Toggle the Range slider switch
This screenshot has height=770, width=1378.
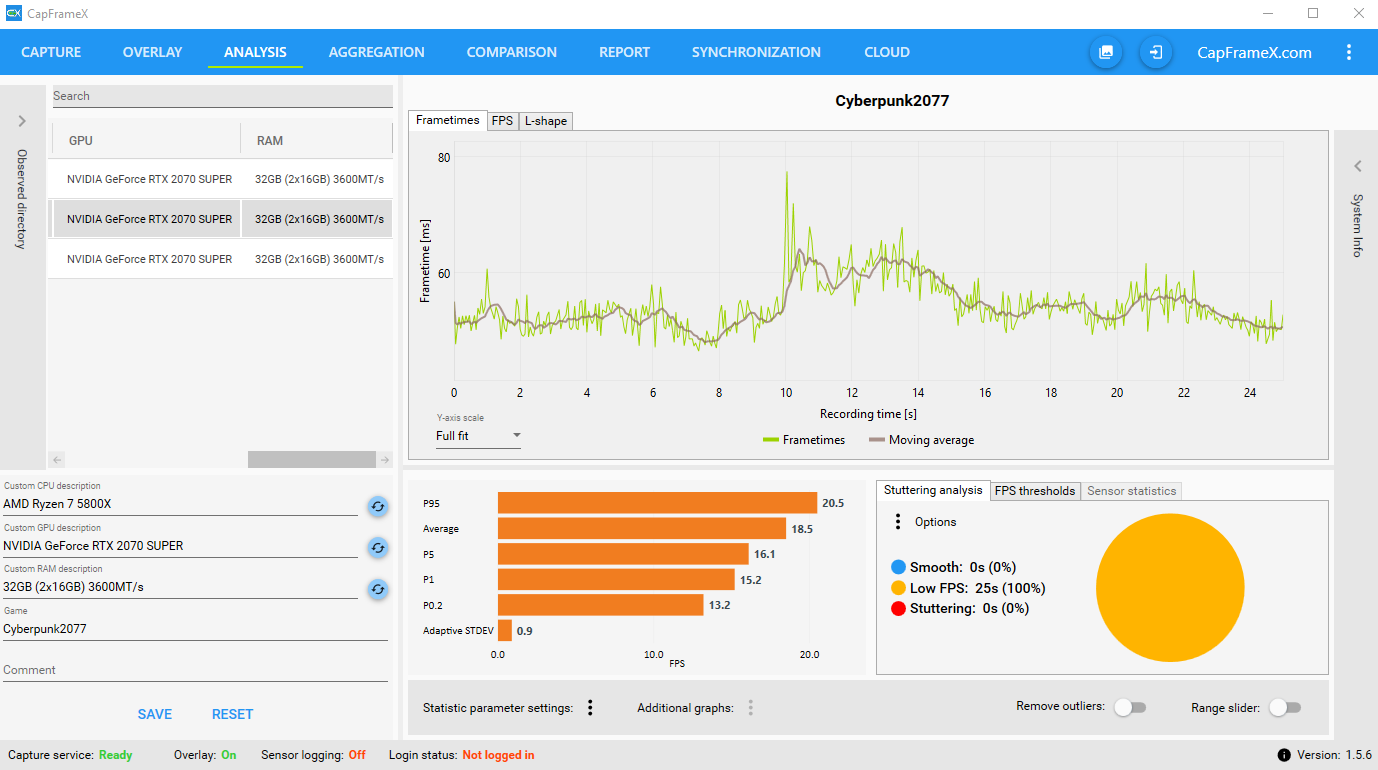[1285, 708]
